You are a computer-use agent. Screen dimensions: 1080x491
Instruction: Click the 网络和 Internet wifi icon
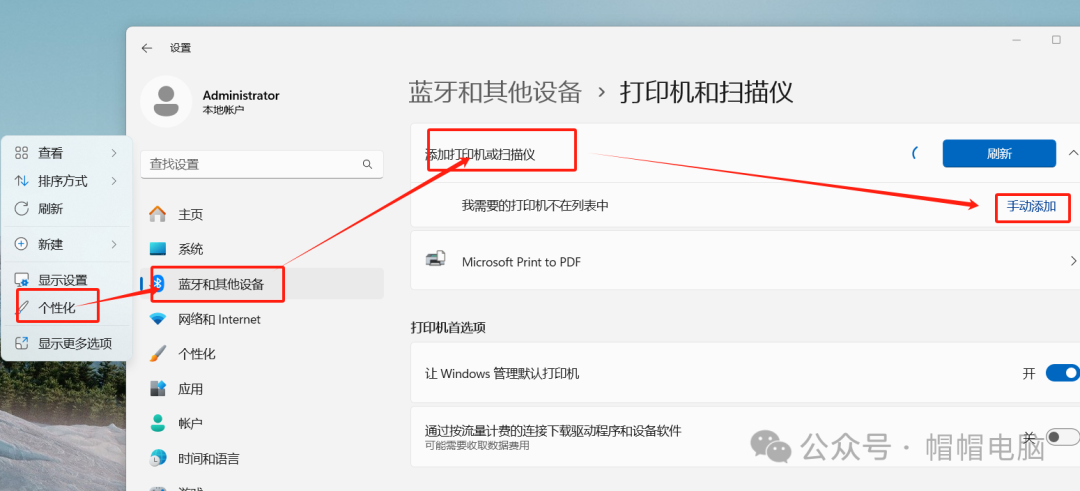[158, 319]
